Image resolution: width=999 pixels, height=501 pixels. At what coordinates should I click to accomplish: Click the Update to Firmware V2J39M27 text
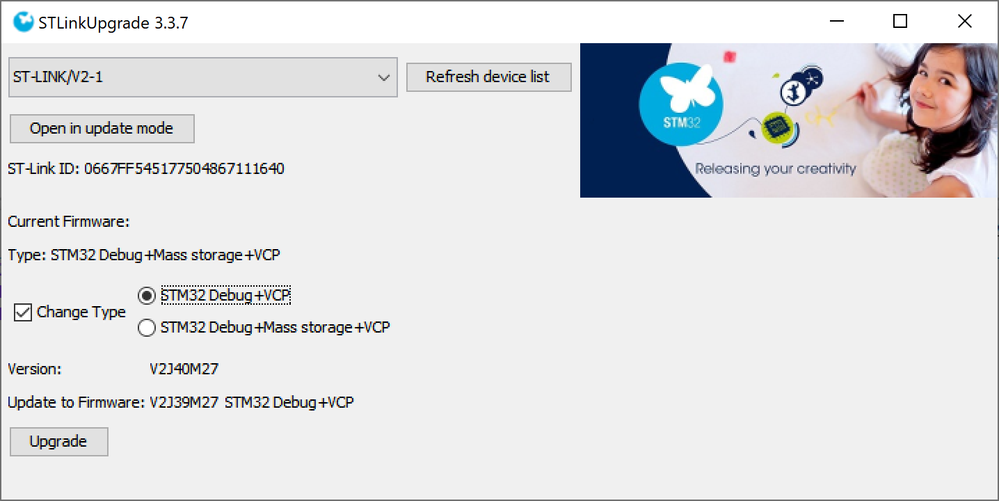pos(180,403)
